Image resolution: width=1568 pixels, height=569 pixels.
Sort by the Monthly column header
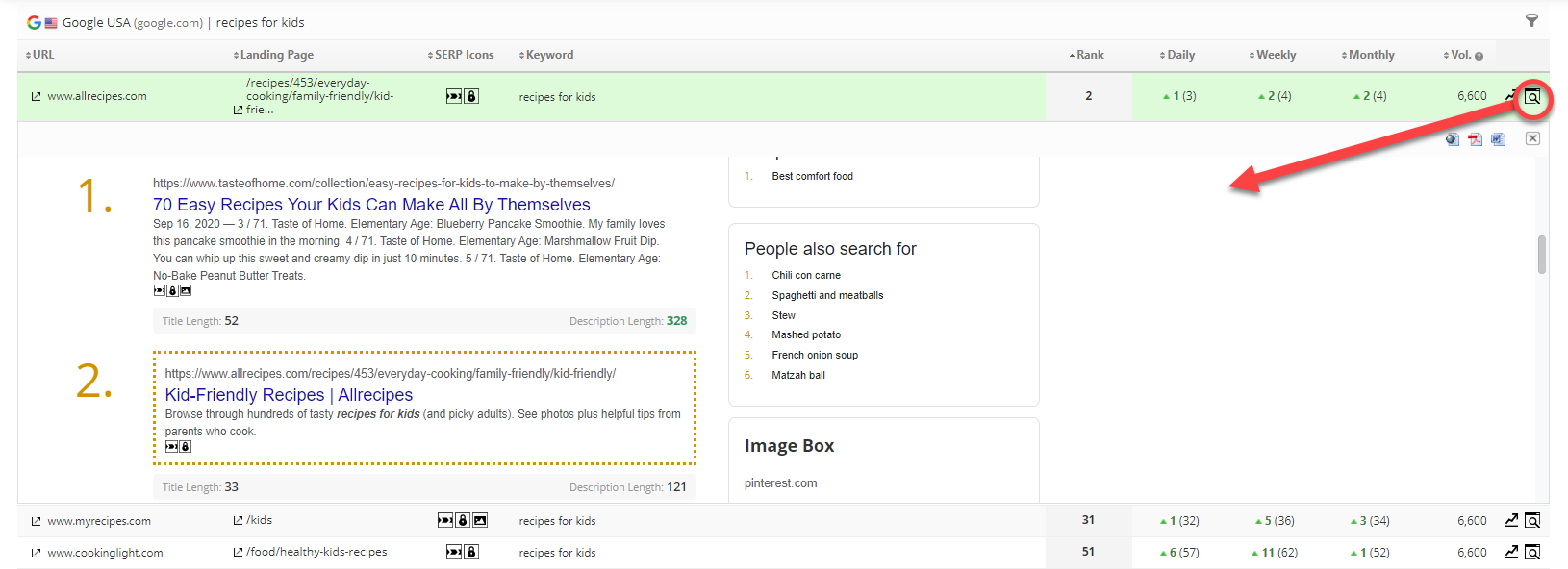(x=1370, y=55)
